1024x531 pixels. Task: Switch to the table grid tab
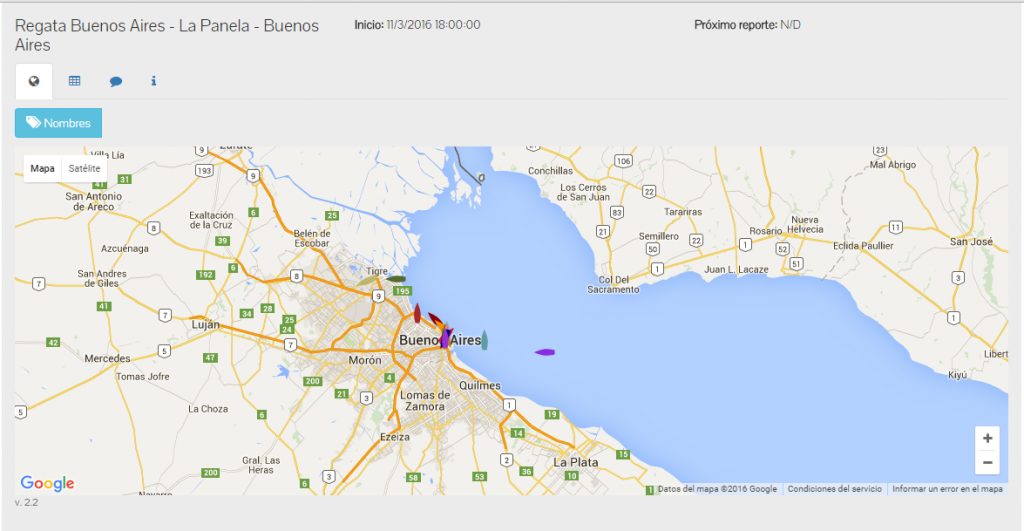(x=74, y=81)
